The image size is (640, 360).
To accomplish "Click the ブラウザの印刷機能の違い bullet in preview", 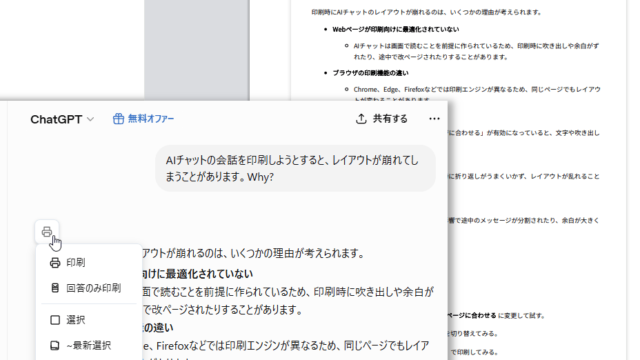I will click(370, 73).
